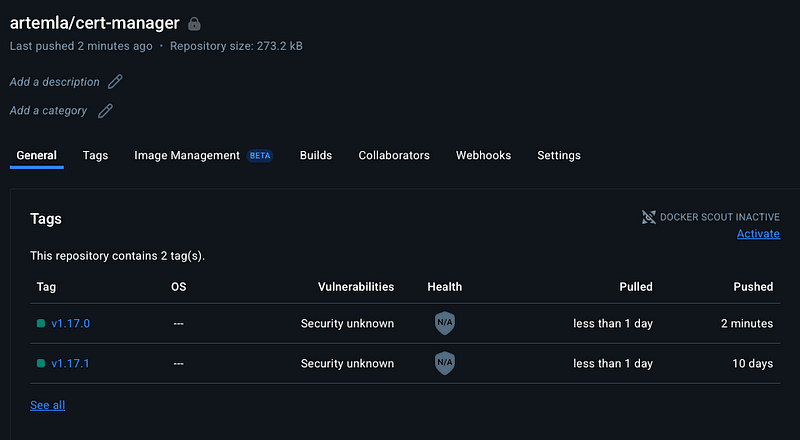Switch to the General tab

37,155
